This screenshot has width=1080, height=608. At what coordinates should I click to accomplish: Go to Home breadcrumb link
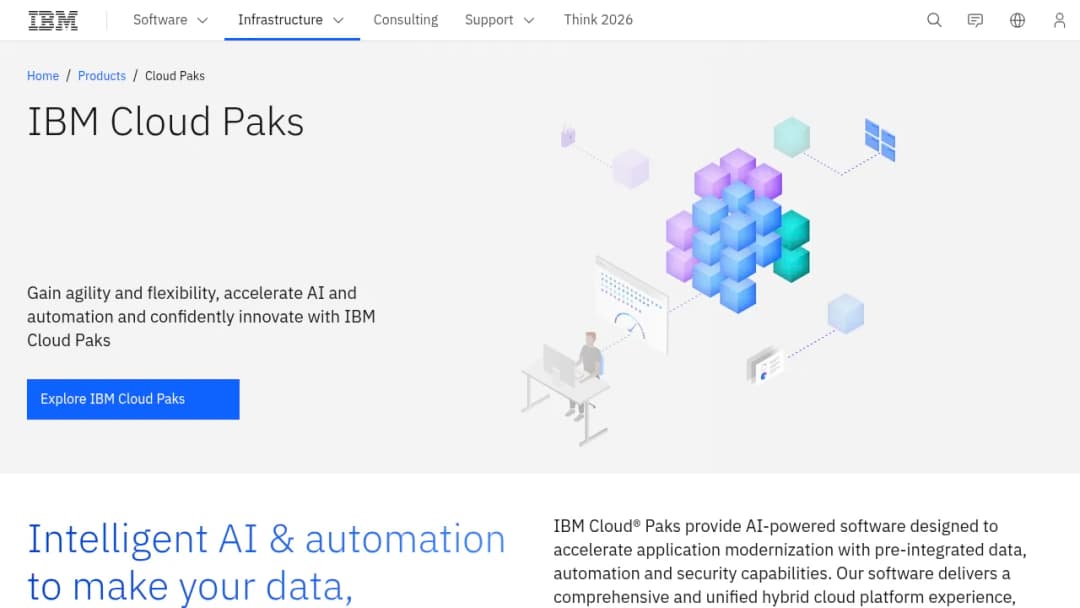[x=43, y=76]
